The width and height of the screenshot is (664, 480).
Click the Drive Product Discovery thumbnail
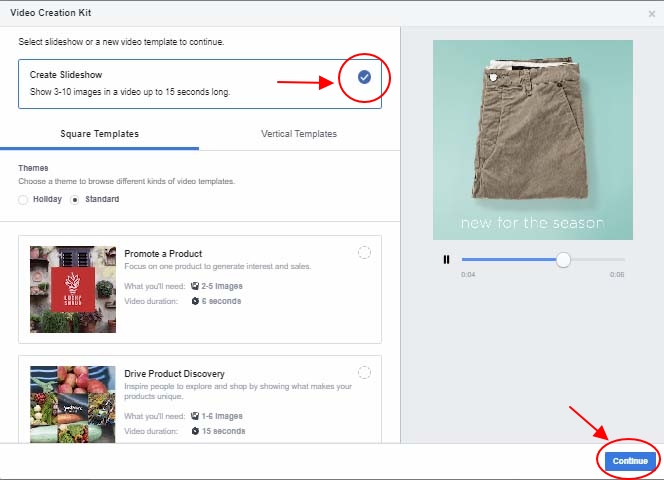72,402
